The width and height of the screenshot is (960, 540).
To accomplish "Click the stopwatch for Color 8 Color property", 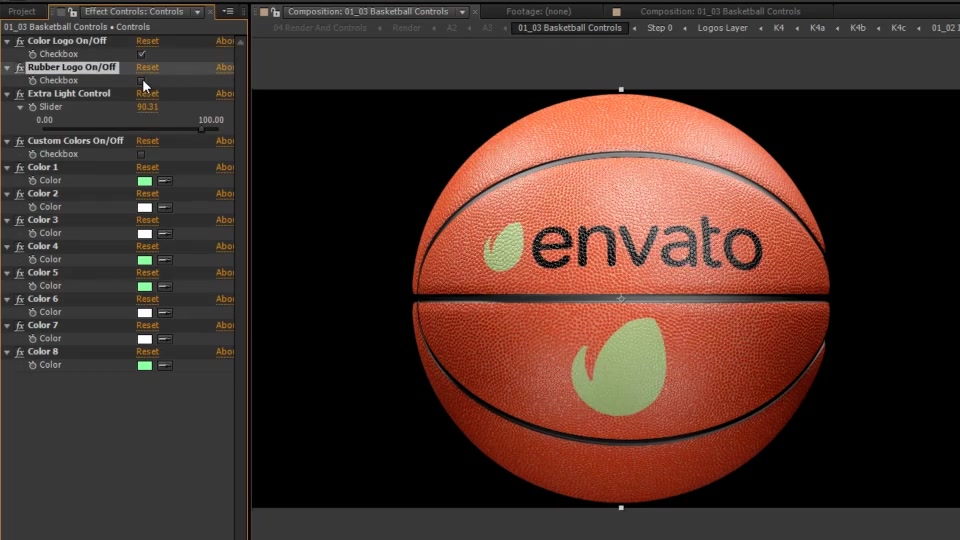I will coord(32,365).
